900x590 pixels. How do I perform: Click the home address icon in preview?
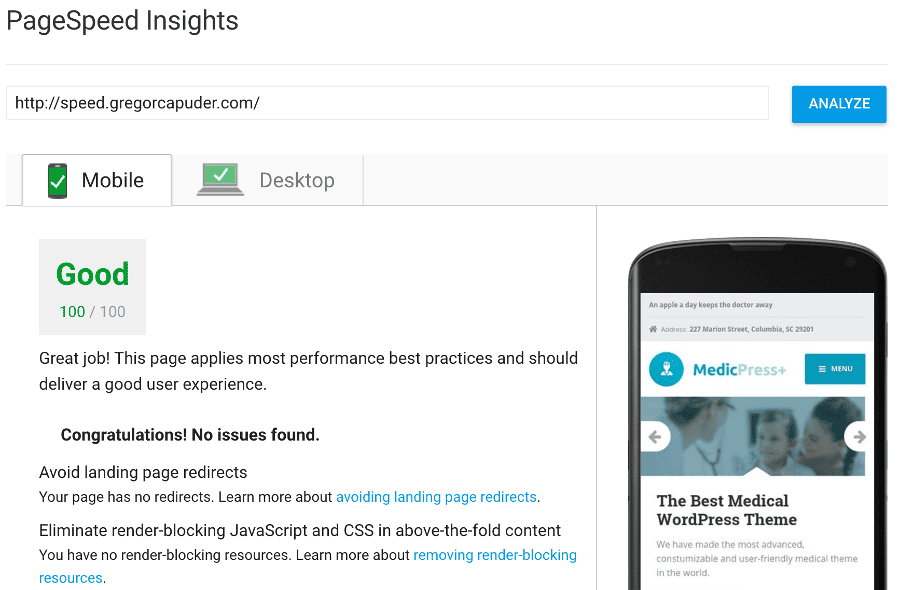click(x=653, y=329)
